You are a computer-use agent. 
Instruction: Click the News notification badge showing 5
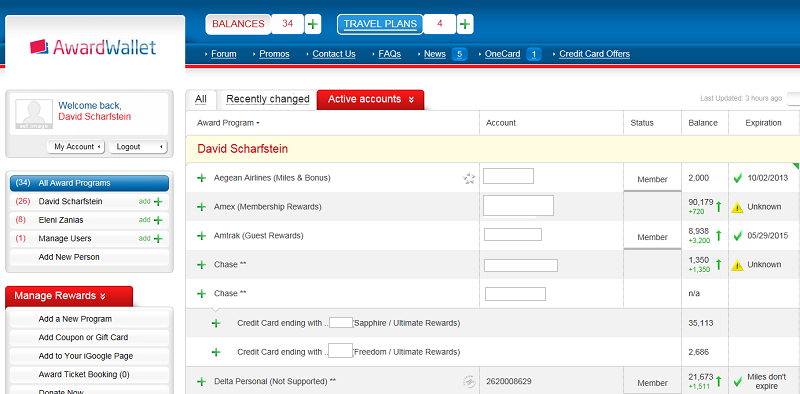point(459,54)
